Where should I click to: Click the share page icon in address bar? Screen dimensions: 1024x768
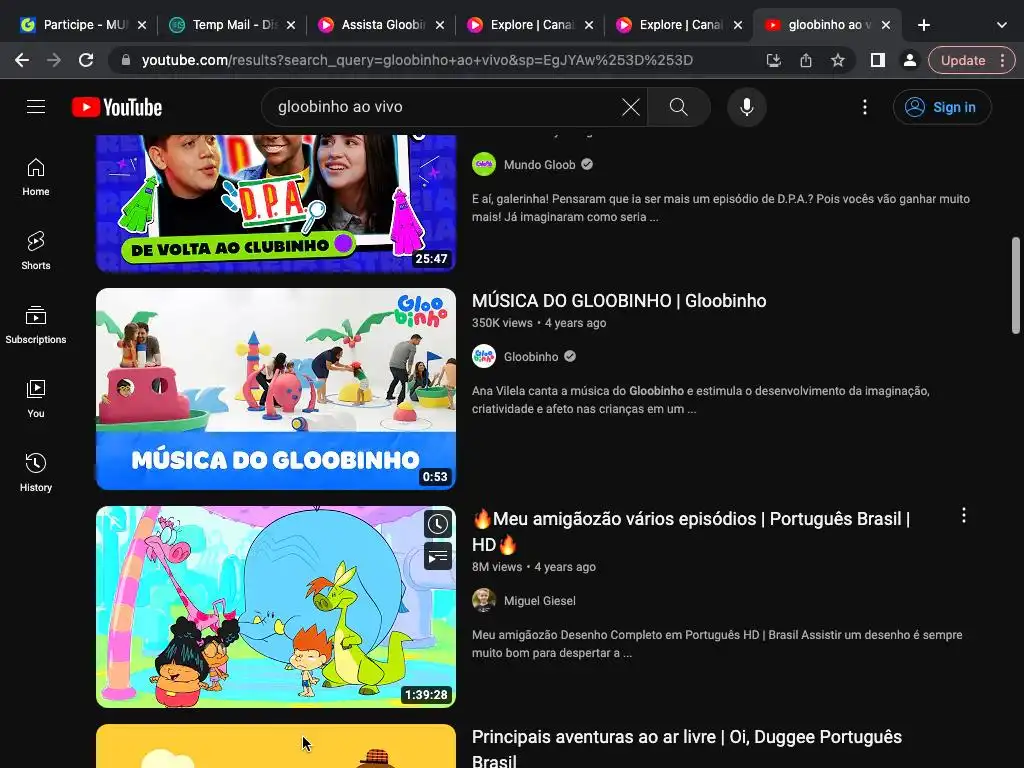806,60
